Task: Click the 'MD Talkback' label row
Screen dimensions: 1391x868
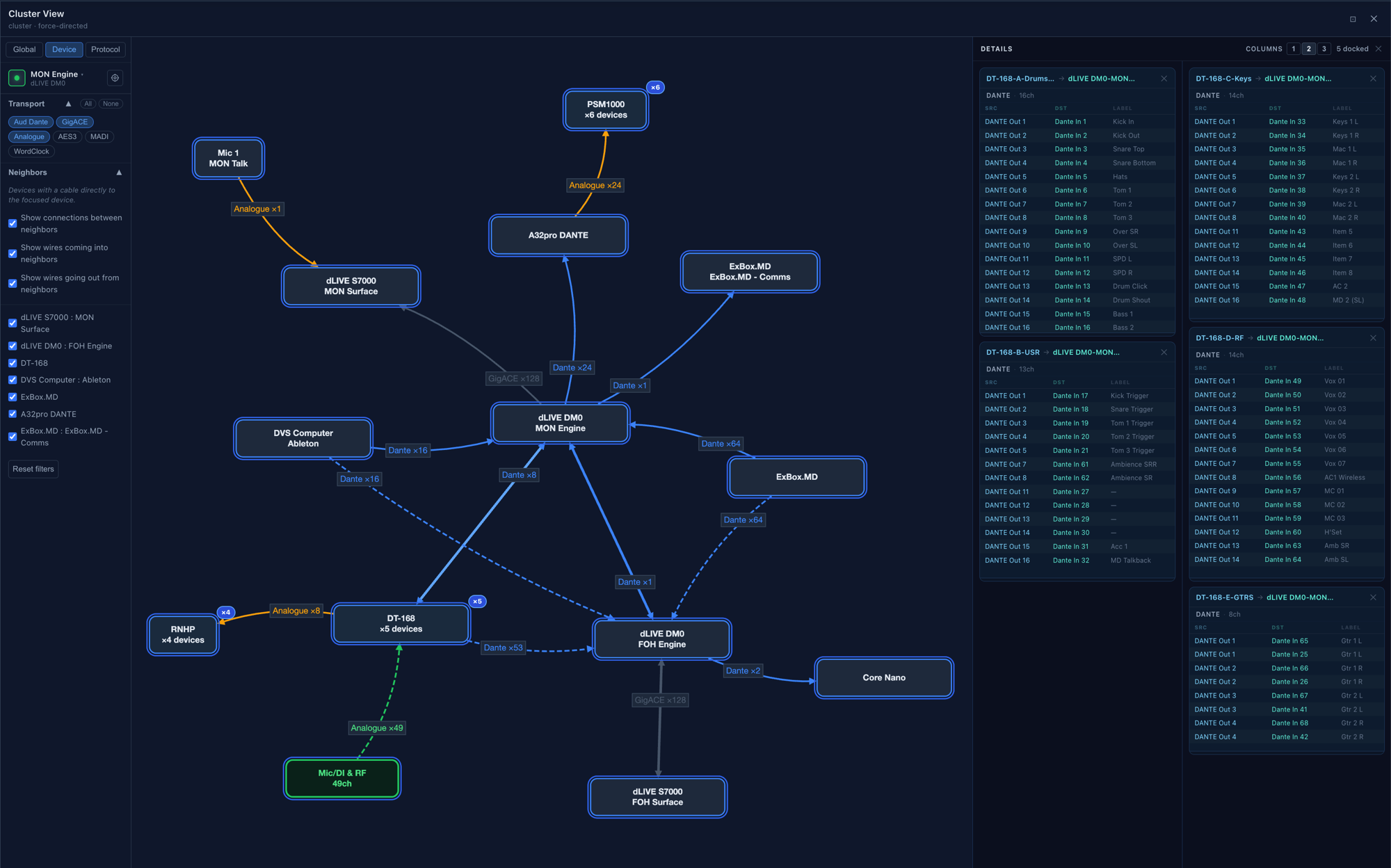Action: tap(1077, 561)
